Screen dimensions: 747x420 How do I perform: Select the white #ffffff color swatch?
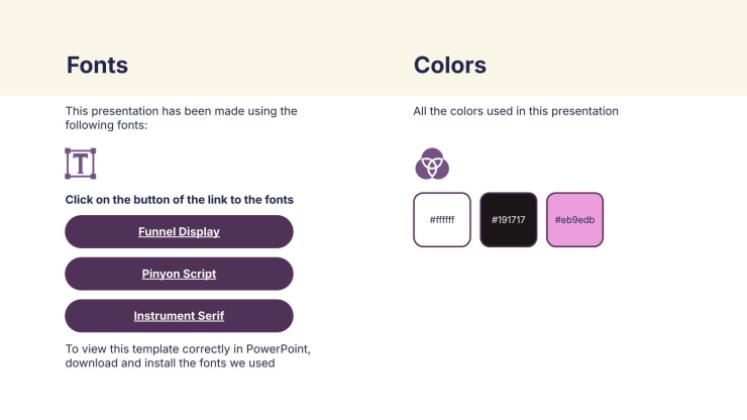(x=442, y=220)
